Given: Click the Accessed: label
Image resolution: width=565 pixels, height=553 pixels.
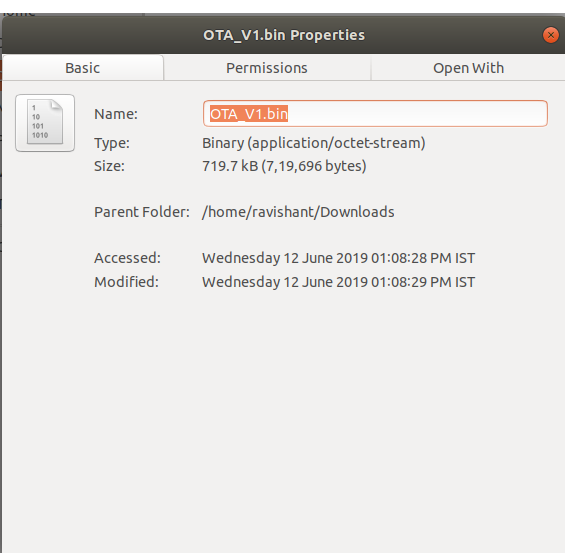Looking at the screenshot, I should 127,258.
